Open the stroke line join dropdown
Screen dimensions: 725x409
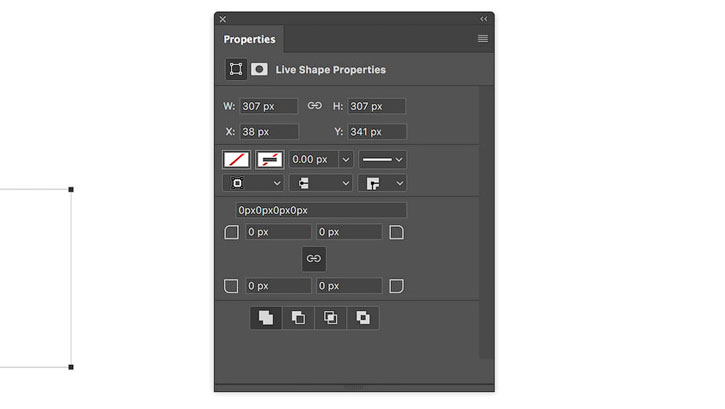coord(382,183)
